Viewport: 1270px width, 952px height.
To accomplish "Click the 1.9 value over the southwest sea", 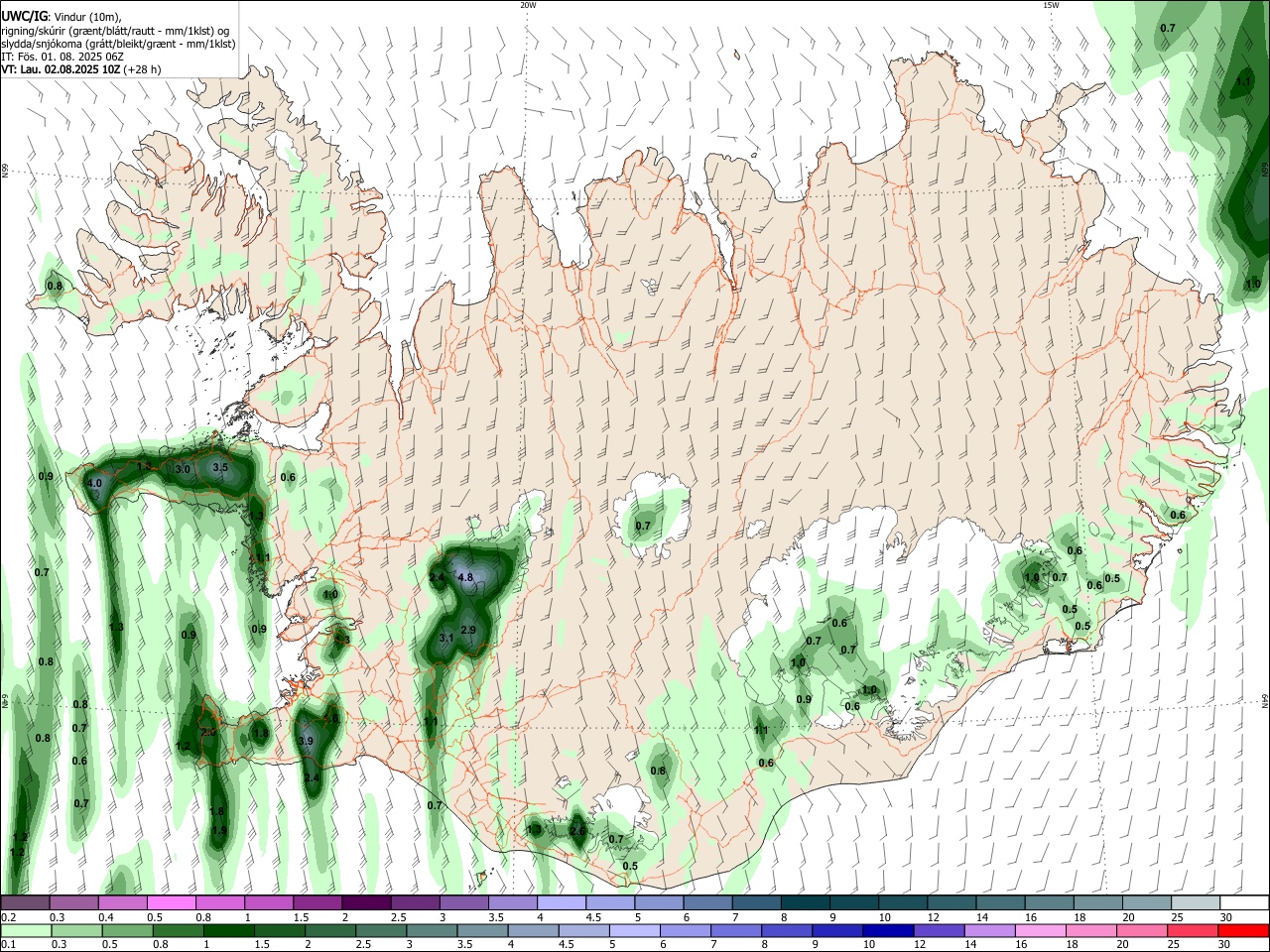I will tap(219, 830).
